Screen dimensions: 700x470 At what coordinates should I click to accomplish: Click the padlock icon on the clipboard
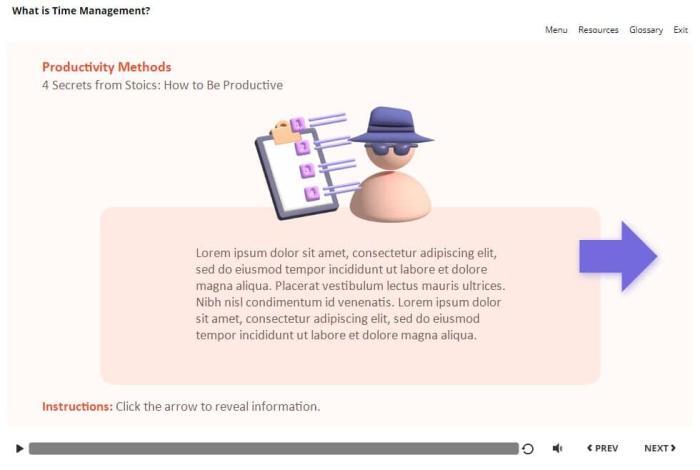(x=281, y=132)
